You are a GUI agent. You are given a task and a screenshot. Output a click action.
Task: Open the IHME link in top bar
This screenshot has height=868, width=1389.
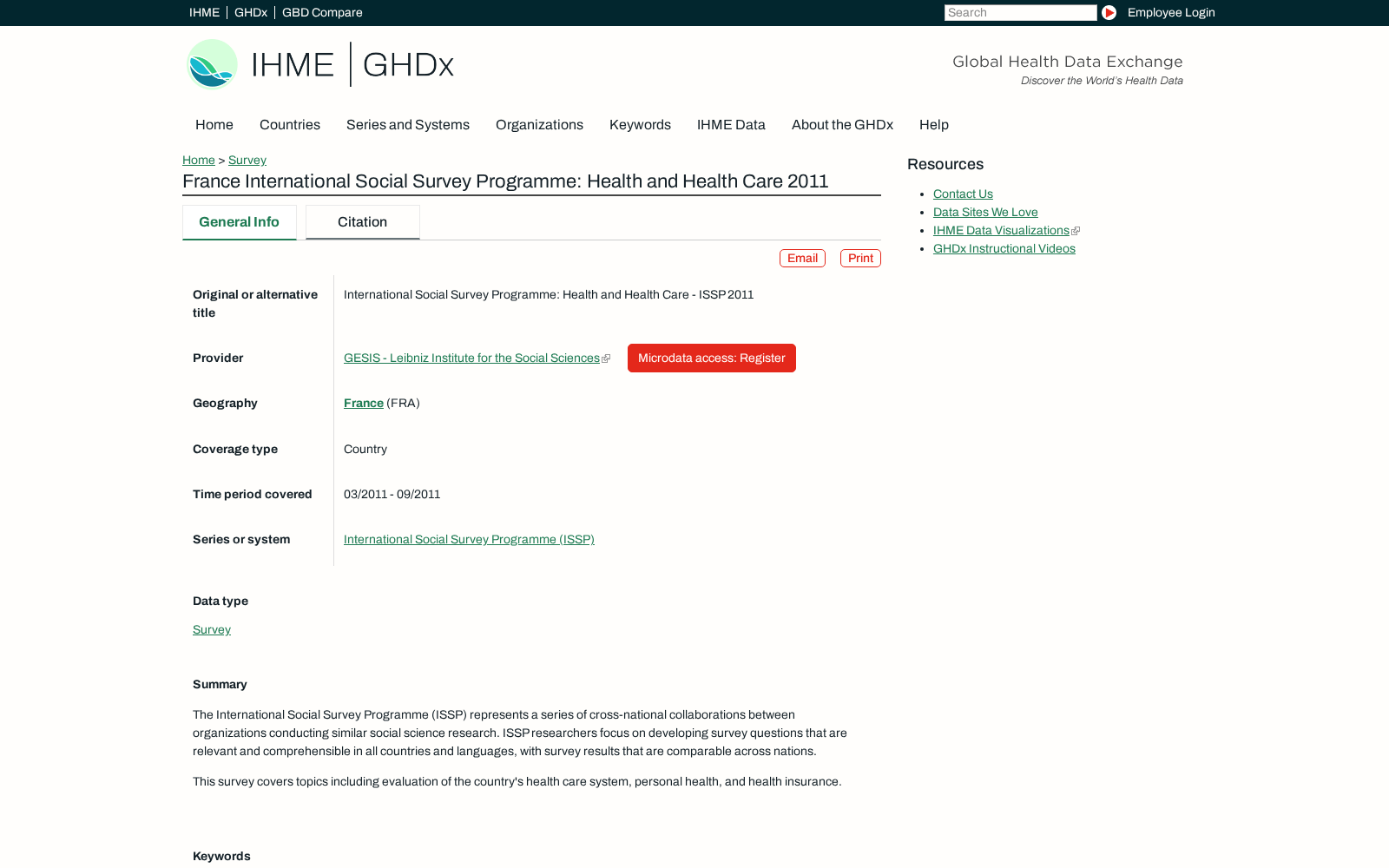pos(204,12)
